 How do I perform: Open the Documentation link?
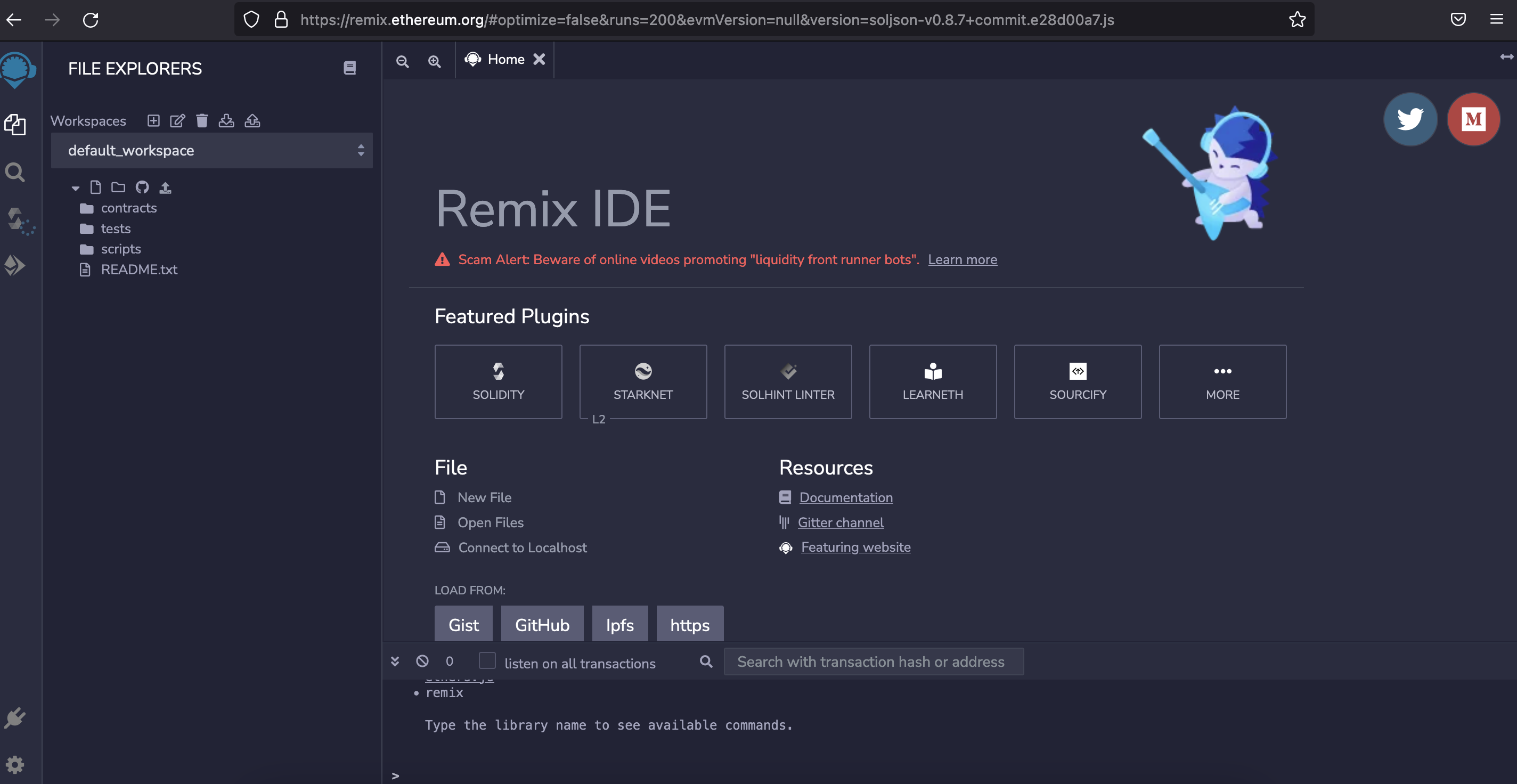click(x=846, y=497)
